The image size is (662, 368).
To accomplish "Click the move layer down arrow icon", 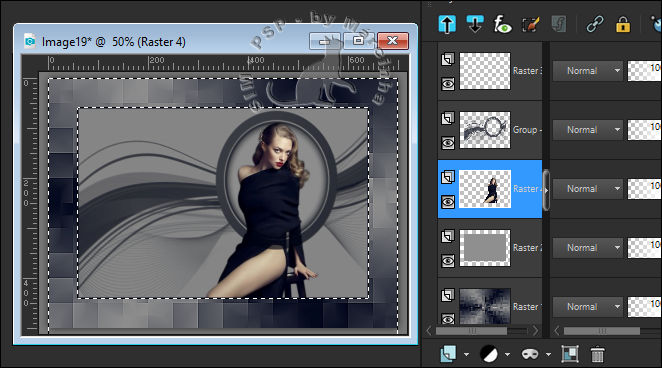I will click(x=475, y=24).
